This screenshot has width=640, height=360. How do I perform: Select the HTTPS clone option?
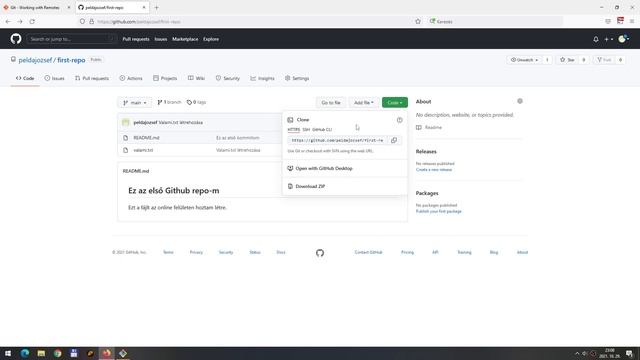(293, 129)
